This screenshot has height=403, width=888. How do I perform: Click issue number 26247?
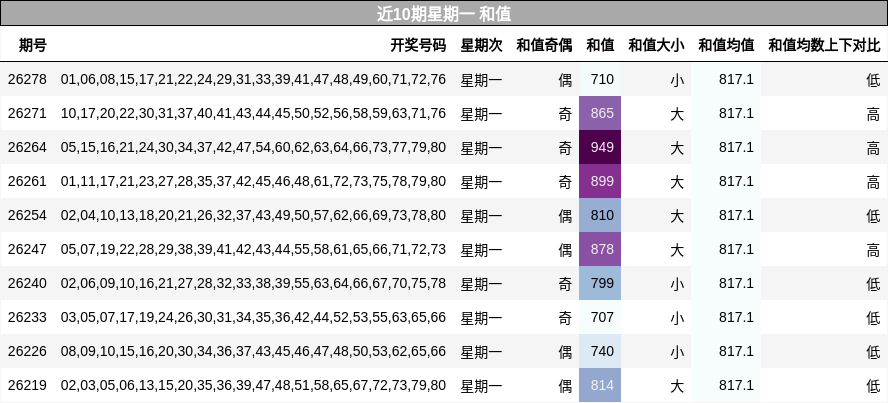point(27,249)
